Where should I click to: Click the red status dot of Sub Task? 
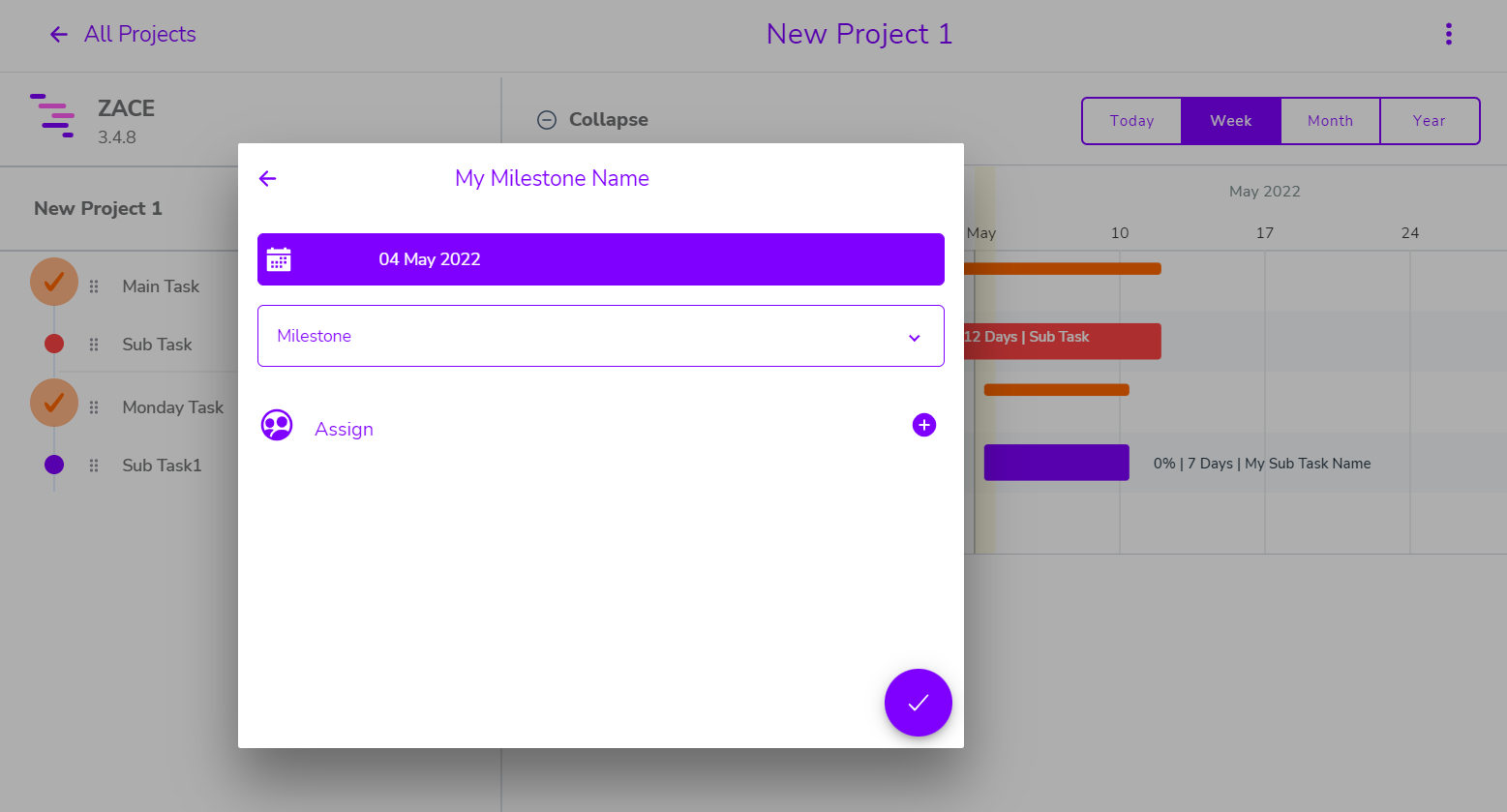tap(54, 344)
